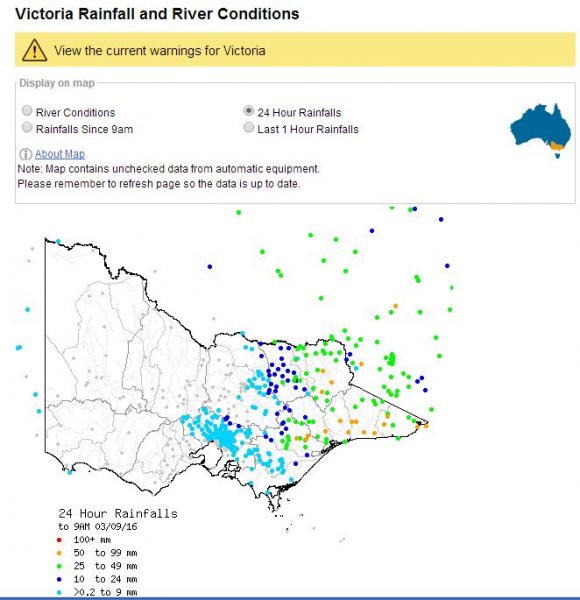Select Rainfalls Since 9am radio button

(x=27, y=127)
